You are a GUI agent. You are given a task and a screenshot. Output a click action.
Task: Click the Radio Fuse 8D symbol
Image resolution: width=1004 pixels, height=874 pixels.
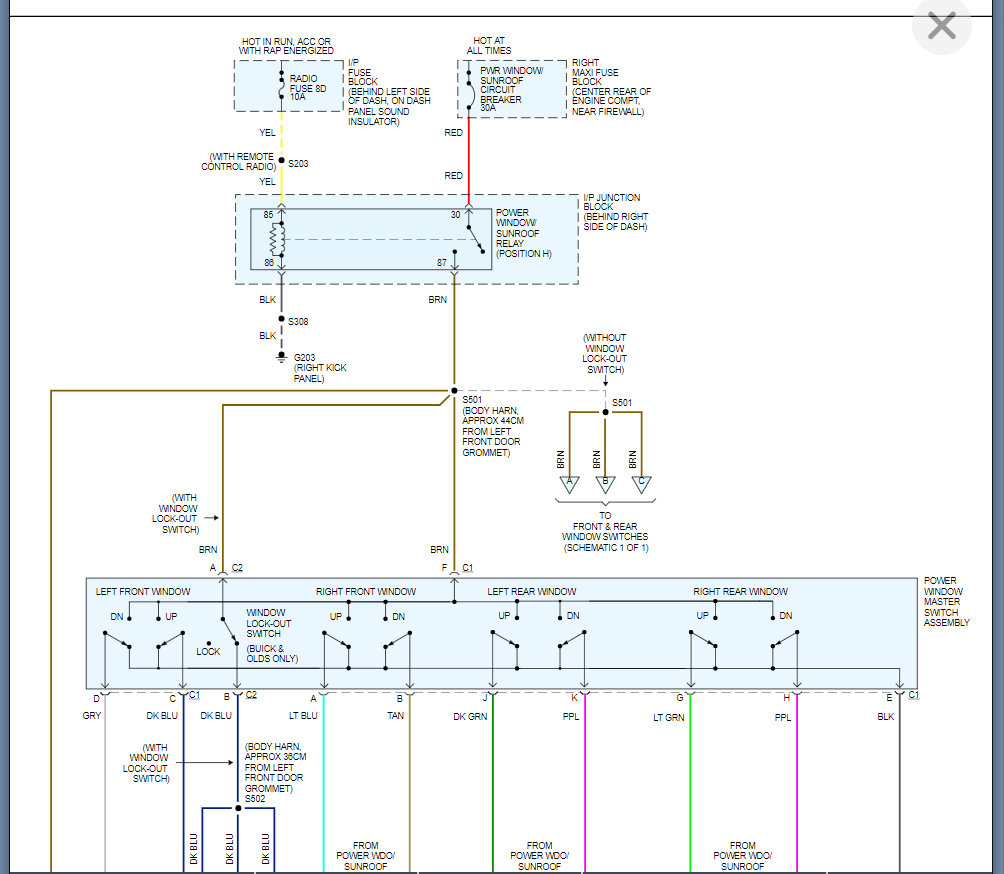pyautogui.click(x=281, y=87)
